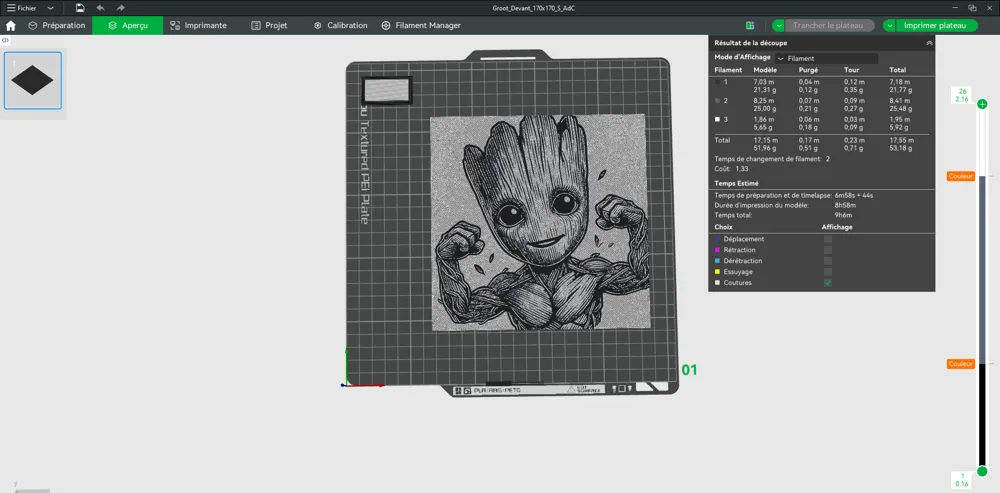Screen dimensions: 1000x493
Task: Click the Coût 1,33 value
Action: 742,169
